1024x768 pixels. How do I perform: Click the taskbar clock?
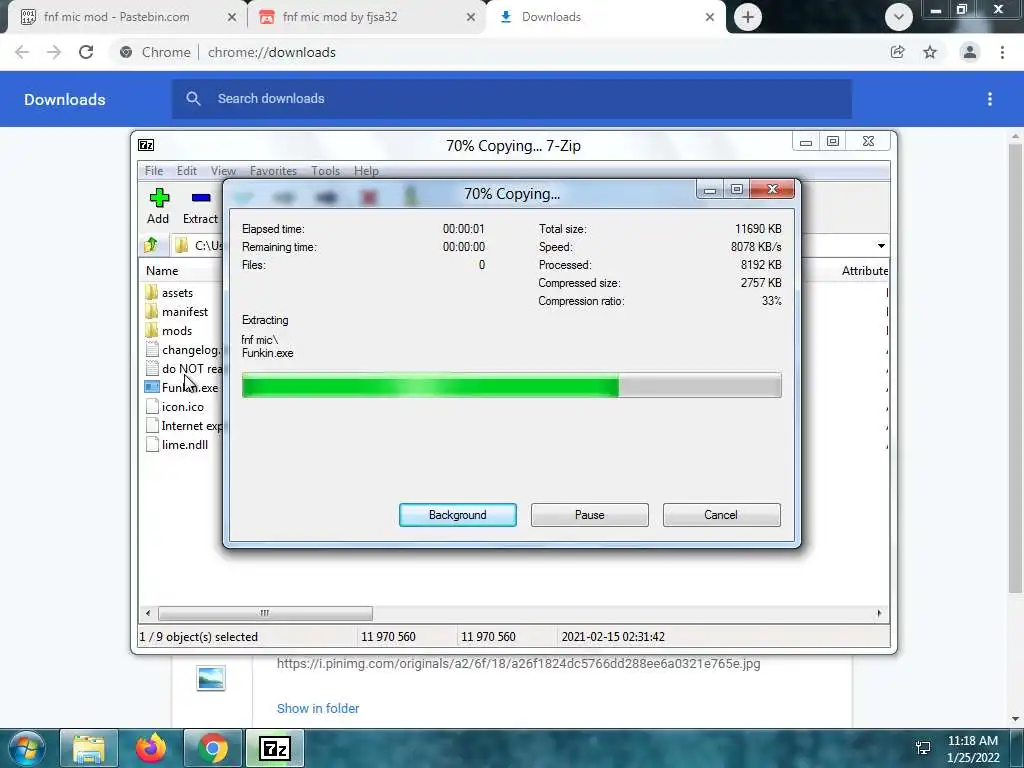click(x=973, y=749)
